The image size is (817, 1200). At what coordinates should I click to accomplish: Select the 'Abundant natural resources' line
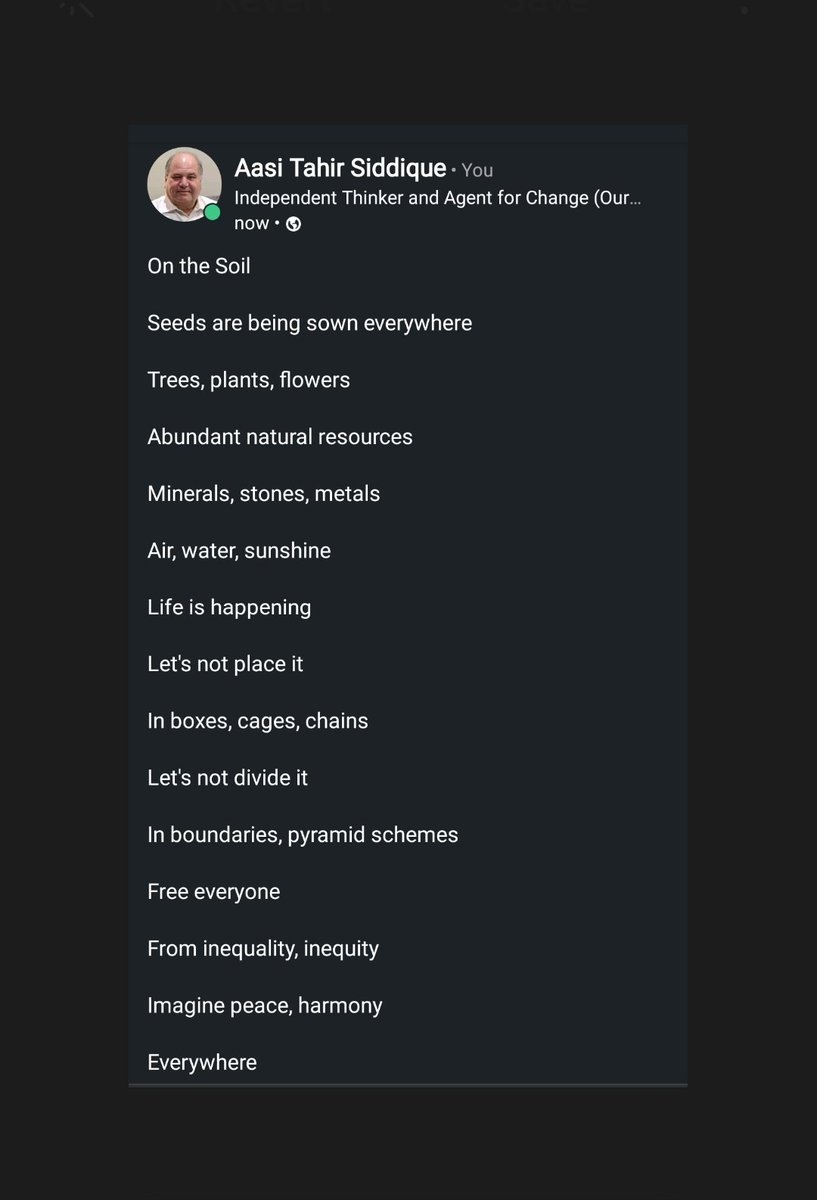[280, 437]
